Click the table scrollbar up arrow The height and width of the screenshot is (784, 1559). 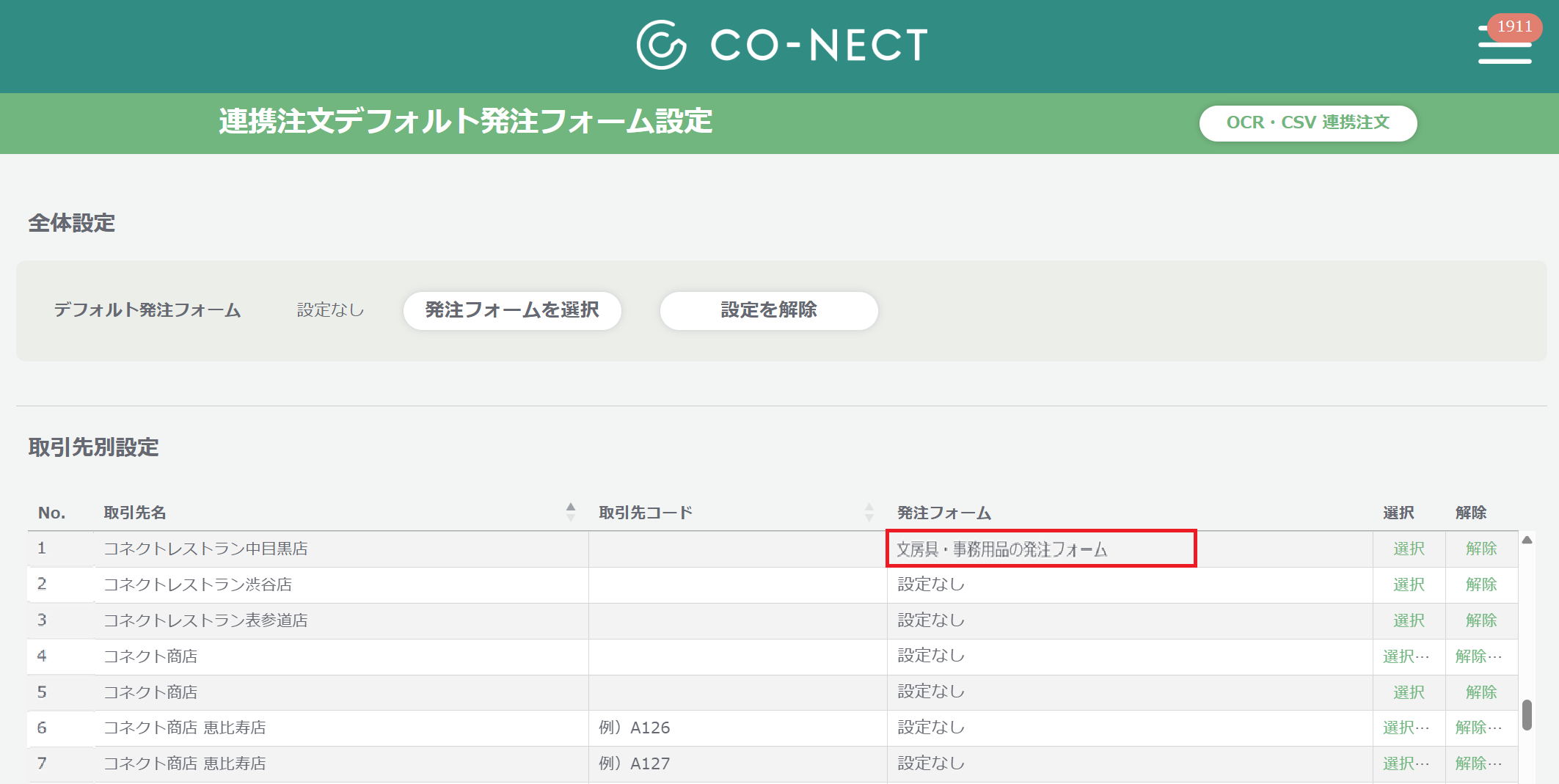click(1527, 540)
